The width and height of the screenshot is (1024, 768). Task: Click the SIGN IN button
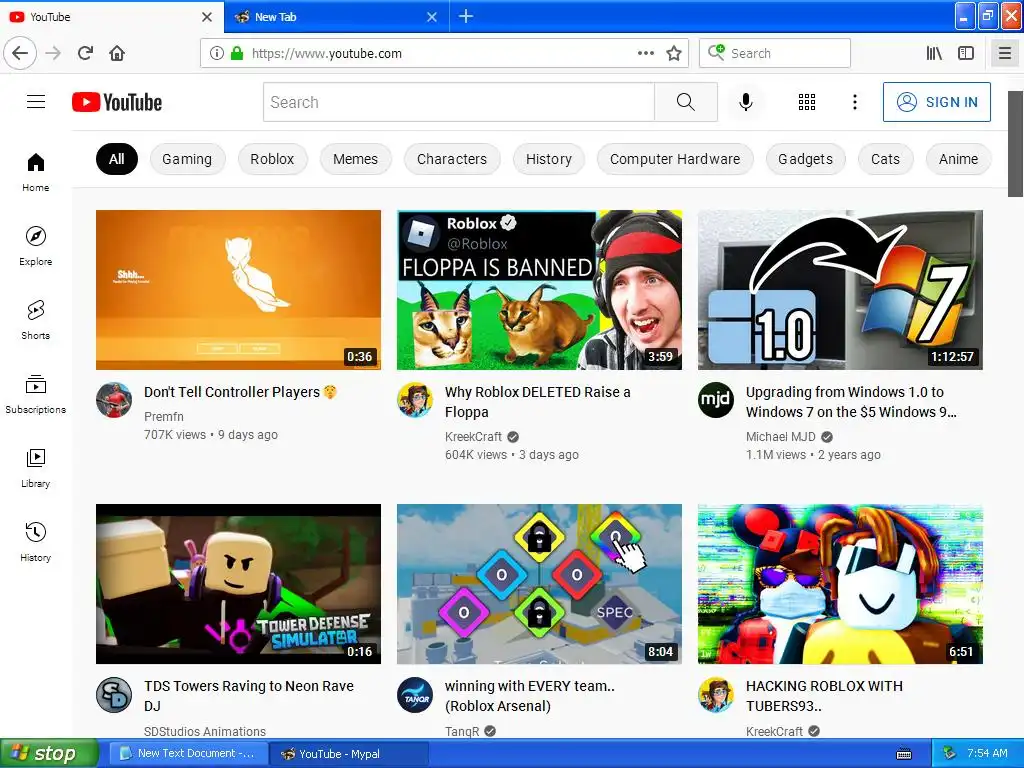(x=936, y=102)
